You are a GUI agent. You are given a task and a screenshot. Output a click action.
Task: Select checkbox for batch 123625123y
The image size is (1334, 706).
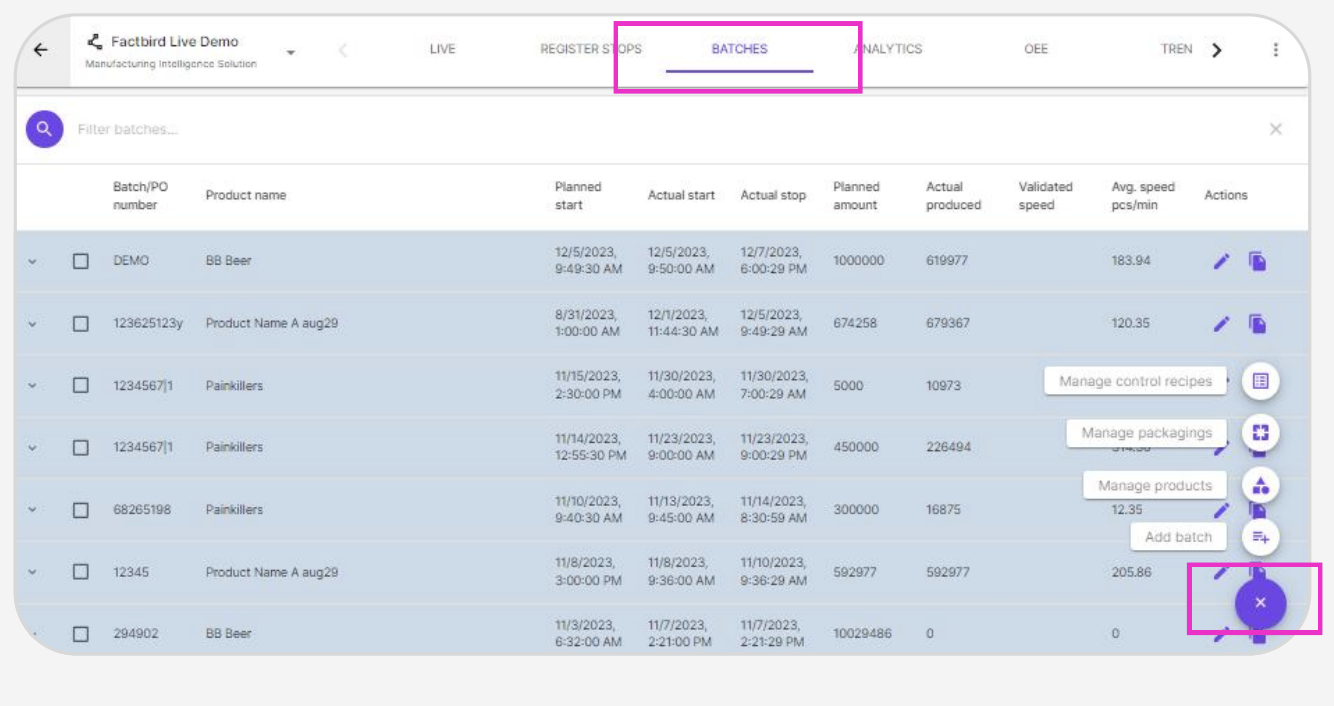pyautogui.click(x=81, y=324)
